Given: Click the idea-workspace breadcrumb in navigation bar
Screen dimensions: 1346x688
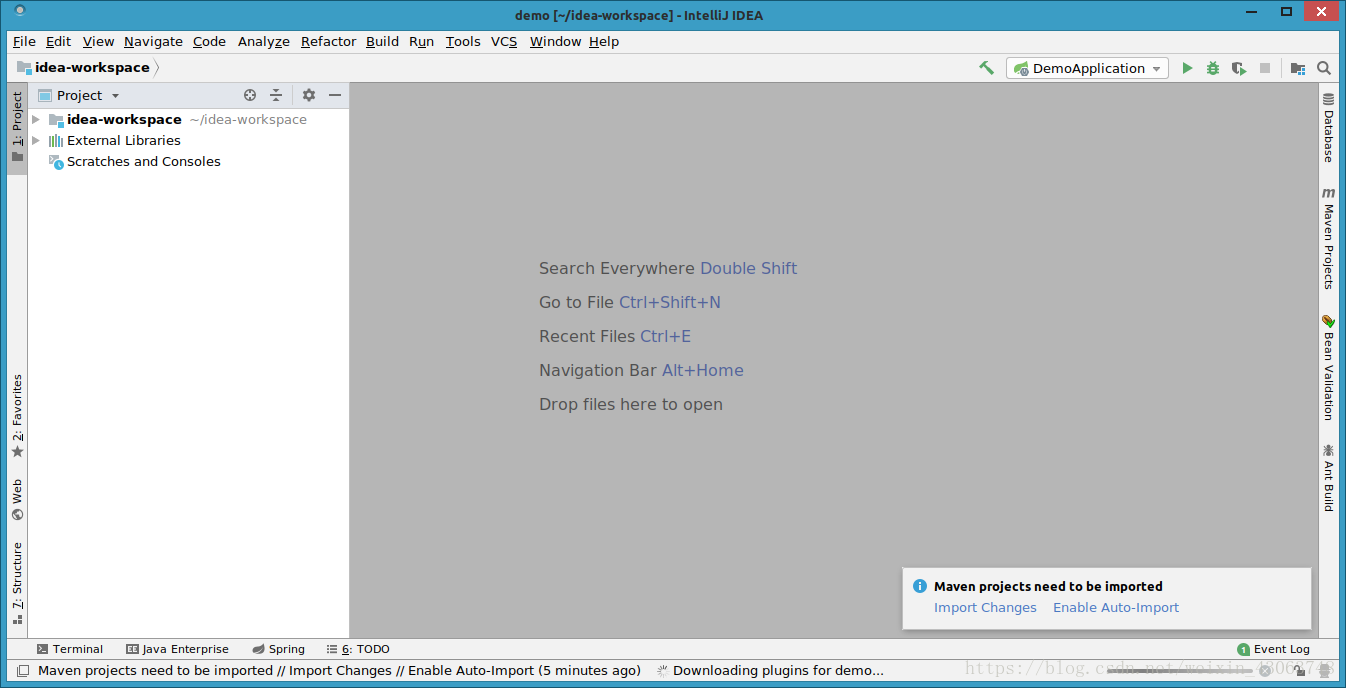Looking at the screenshot, I should tap(83, 68).
